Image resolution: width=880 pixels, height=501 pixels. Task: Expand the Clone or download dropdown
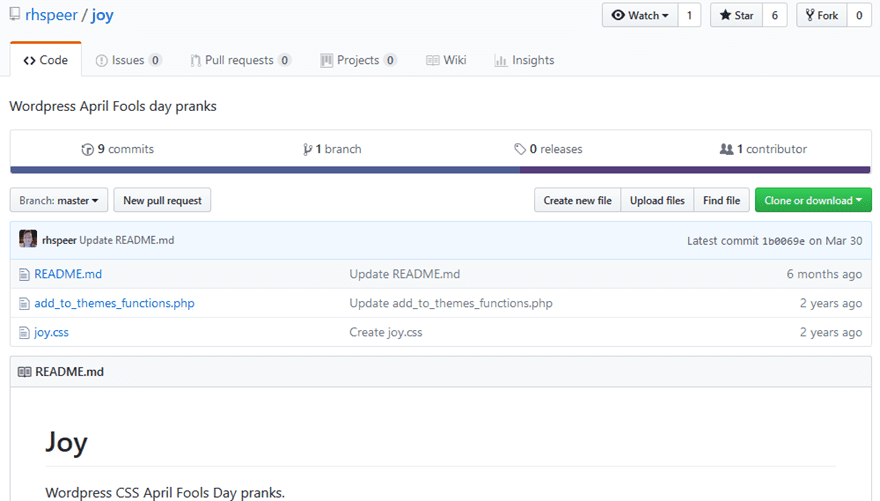pyautogui.click(x=813, y=200)
